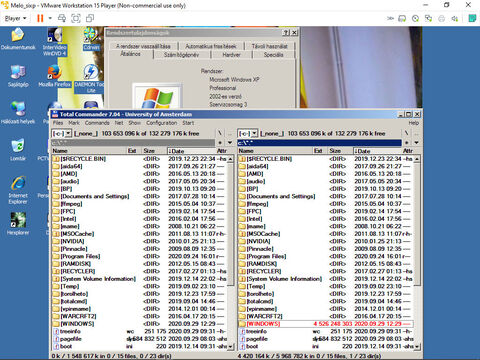This screenshot has width=480, height=360.
Task: Open the green message log icon in VMware toolbar
Action: [472, 18]
